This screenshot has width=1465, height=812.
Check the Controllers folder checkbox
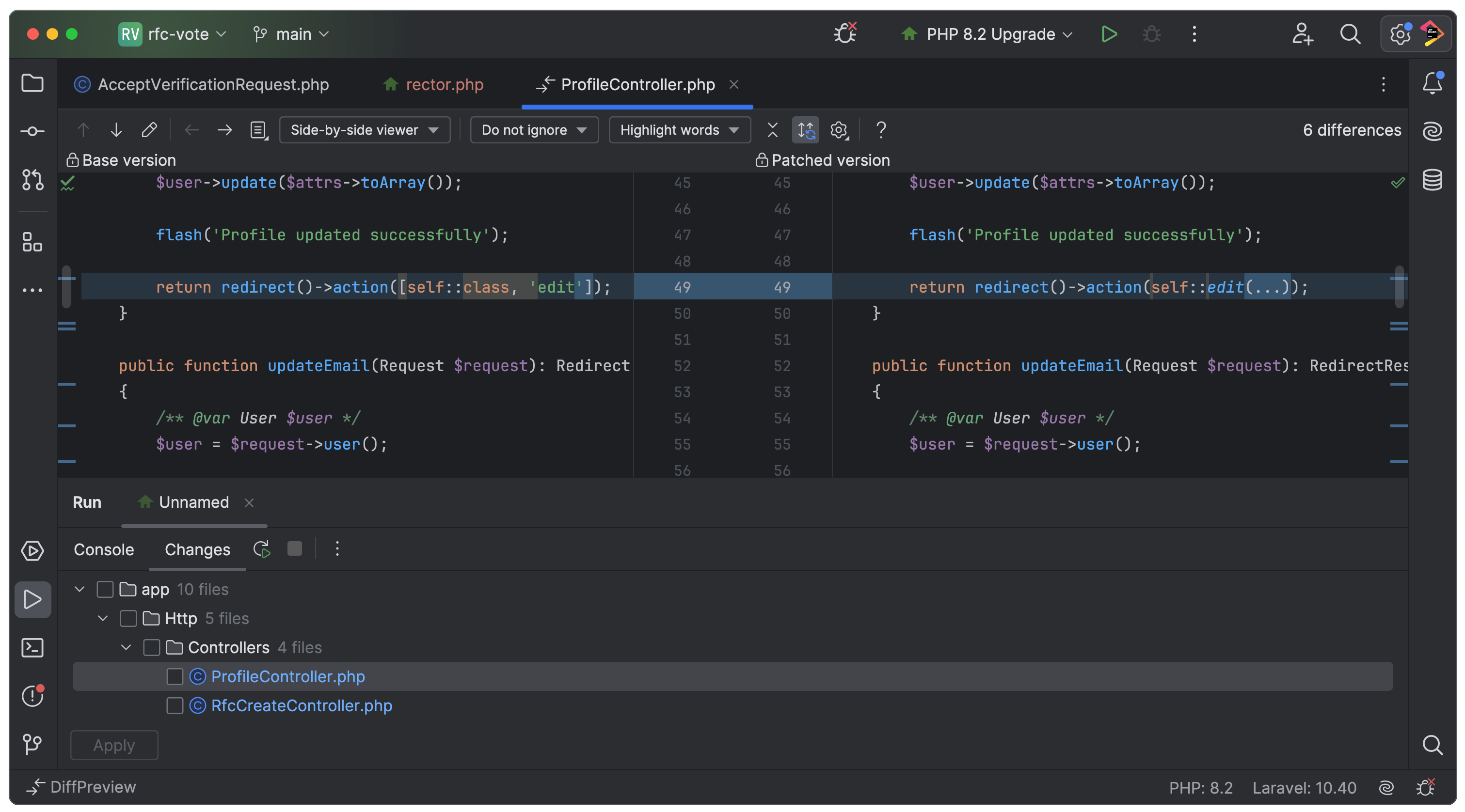151,647
